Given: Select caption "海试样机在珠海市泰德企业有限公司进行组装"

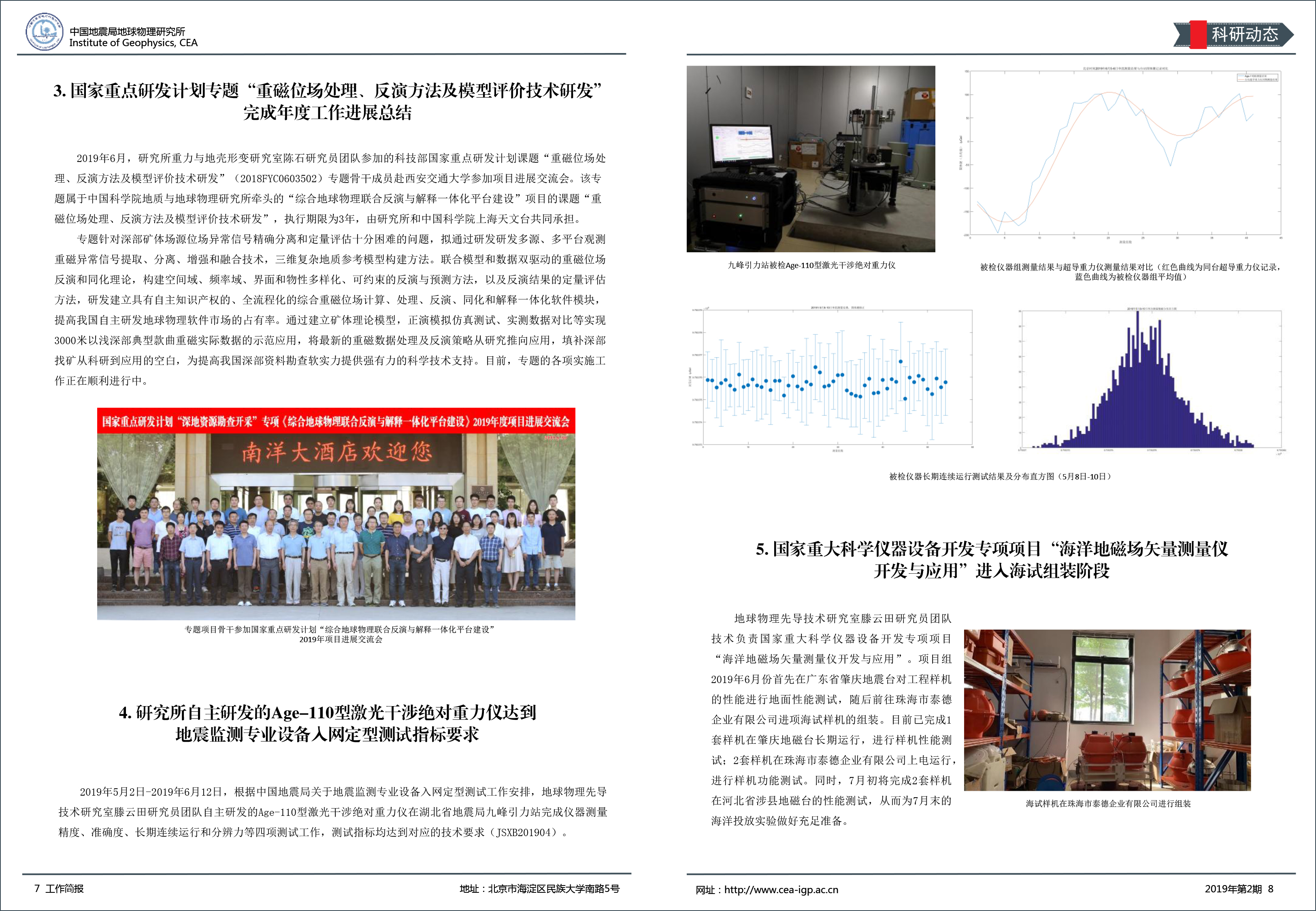Looking at the screenshot, I should [1108, 804].
